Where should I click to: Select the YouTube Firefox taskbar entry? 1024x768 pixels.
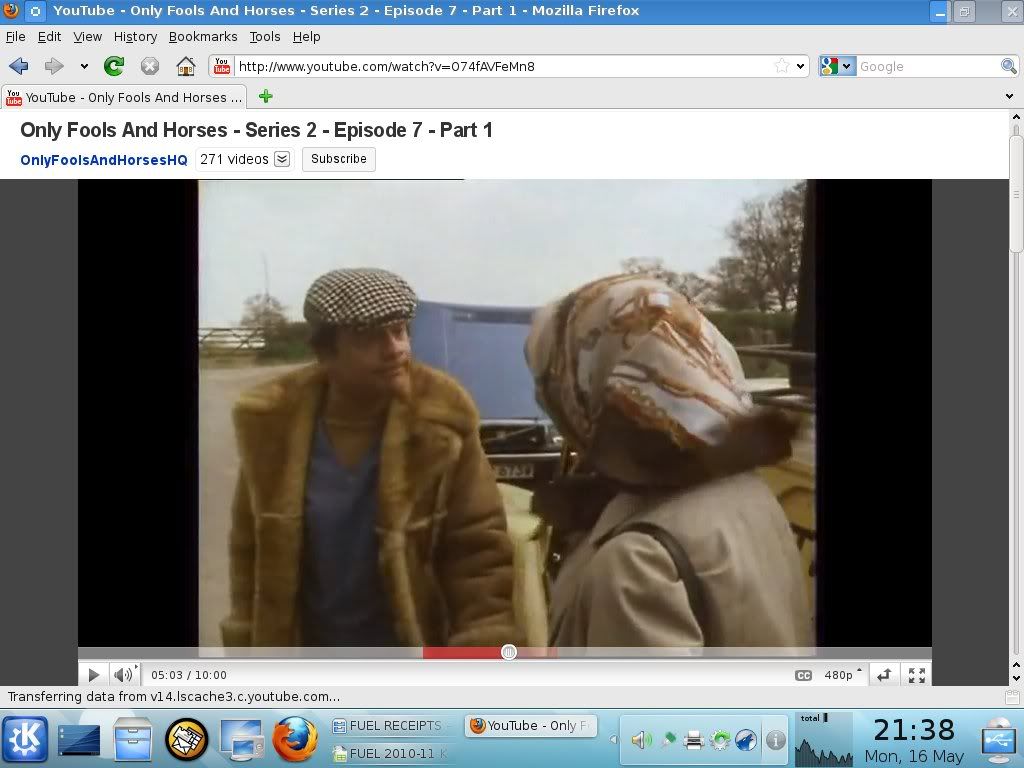(531, 726)
